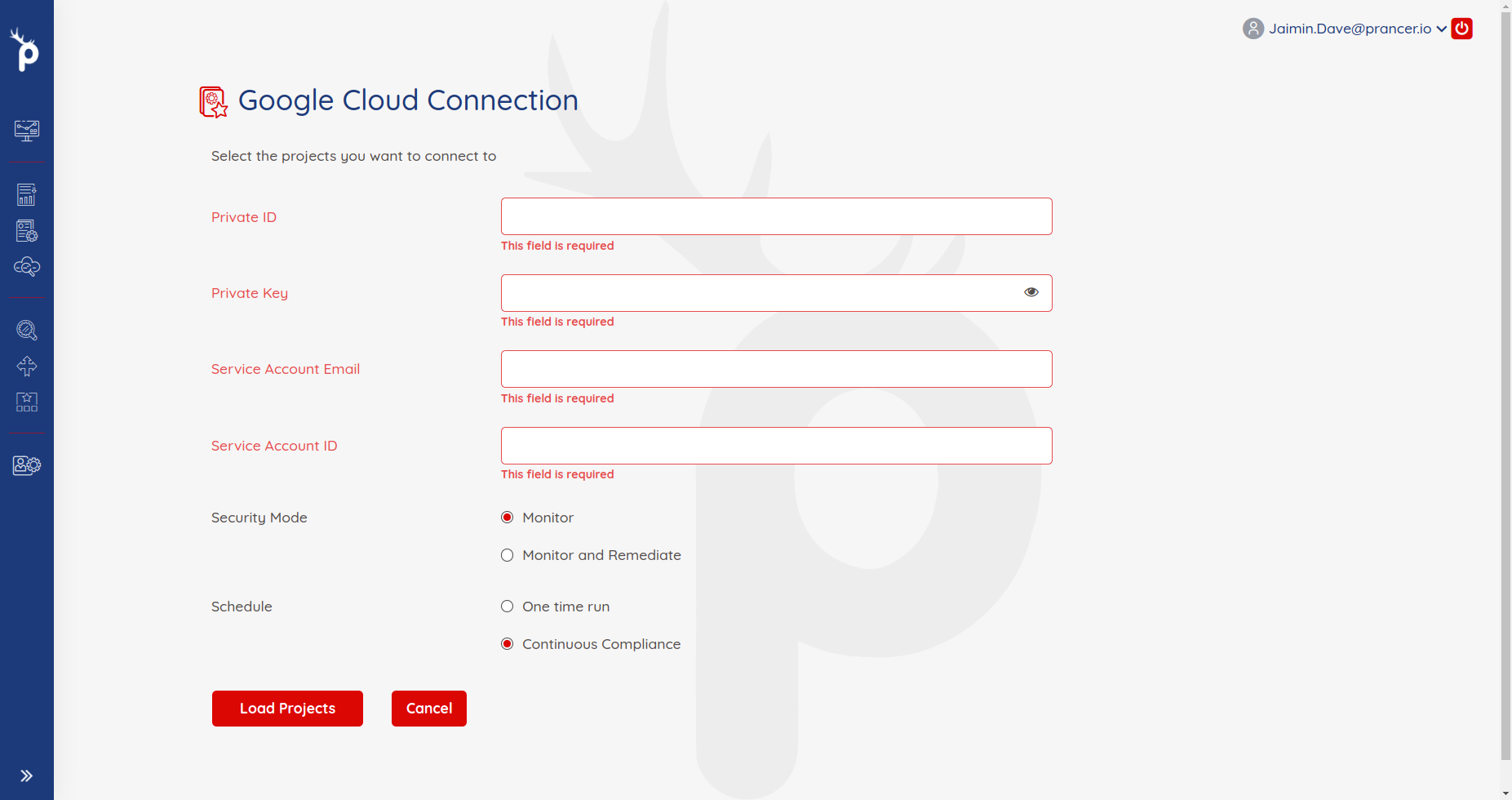Open the Jaimin.Dave@prancer.io account dropdown
Viewport: 1512px width, 800px height.
(1358, 29)
